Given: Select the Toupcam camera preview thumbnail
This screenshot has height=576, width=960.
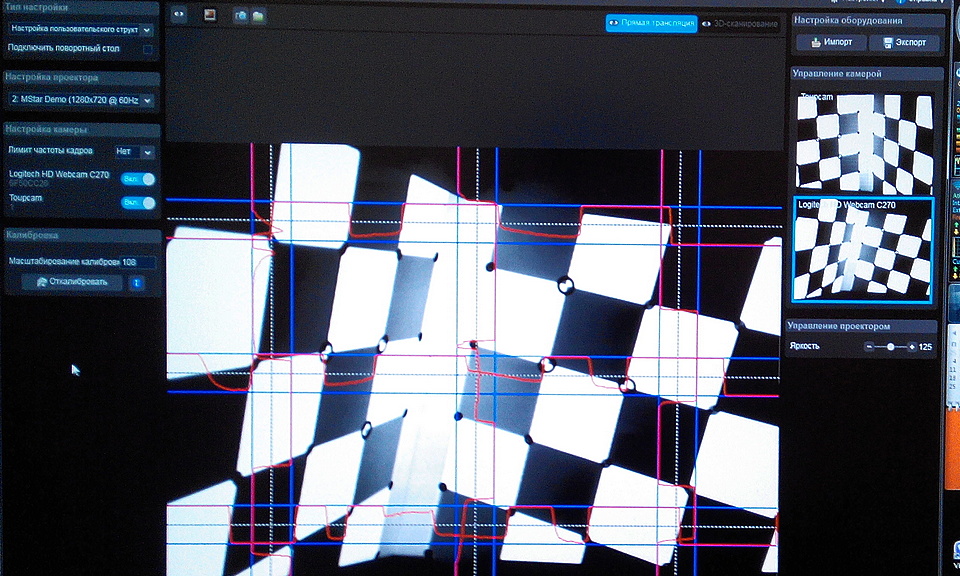Looking at the screenshot, I should point(864,140).
